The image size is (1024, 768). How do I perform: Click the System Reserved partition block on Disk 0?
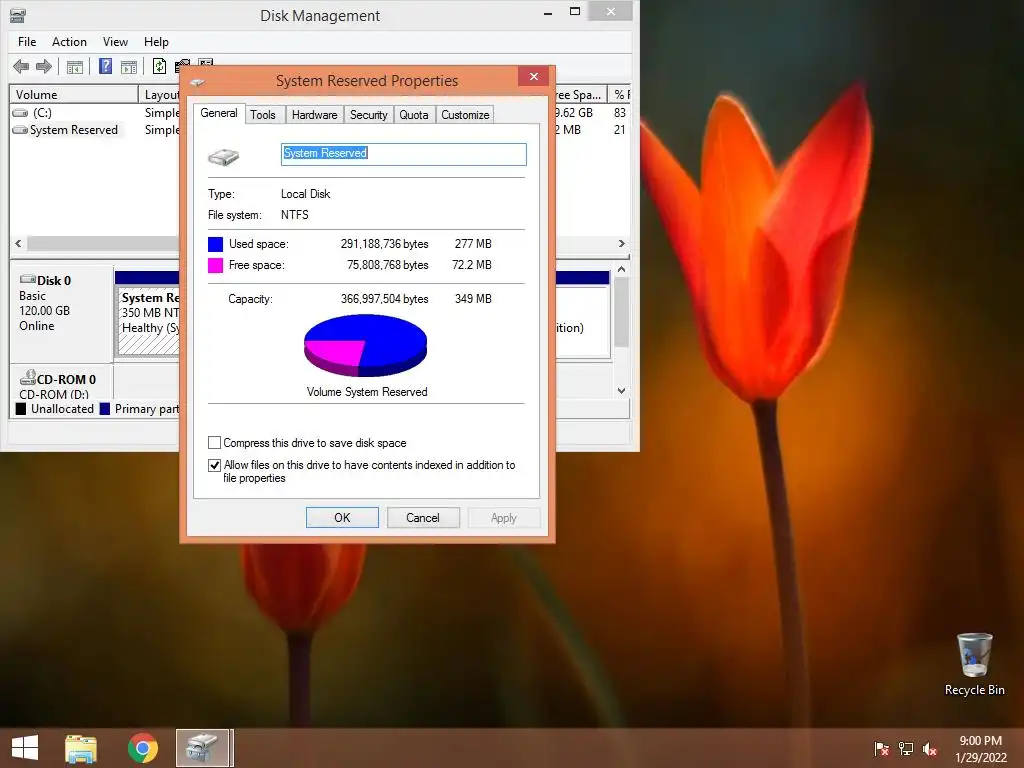coord(149,322)
